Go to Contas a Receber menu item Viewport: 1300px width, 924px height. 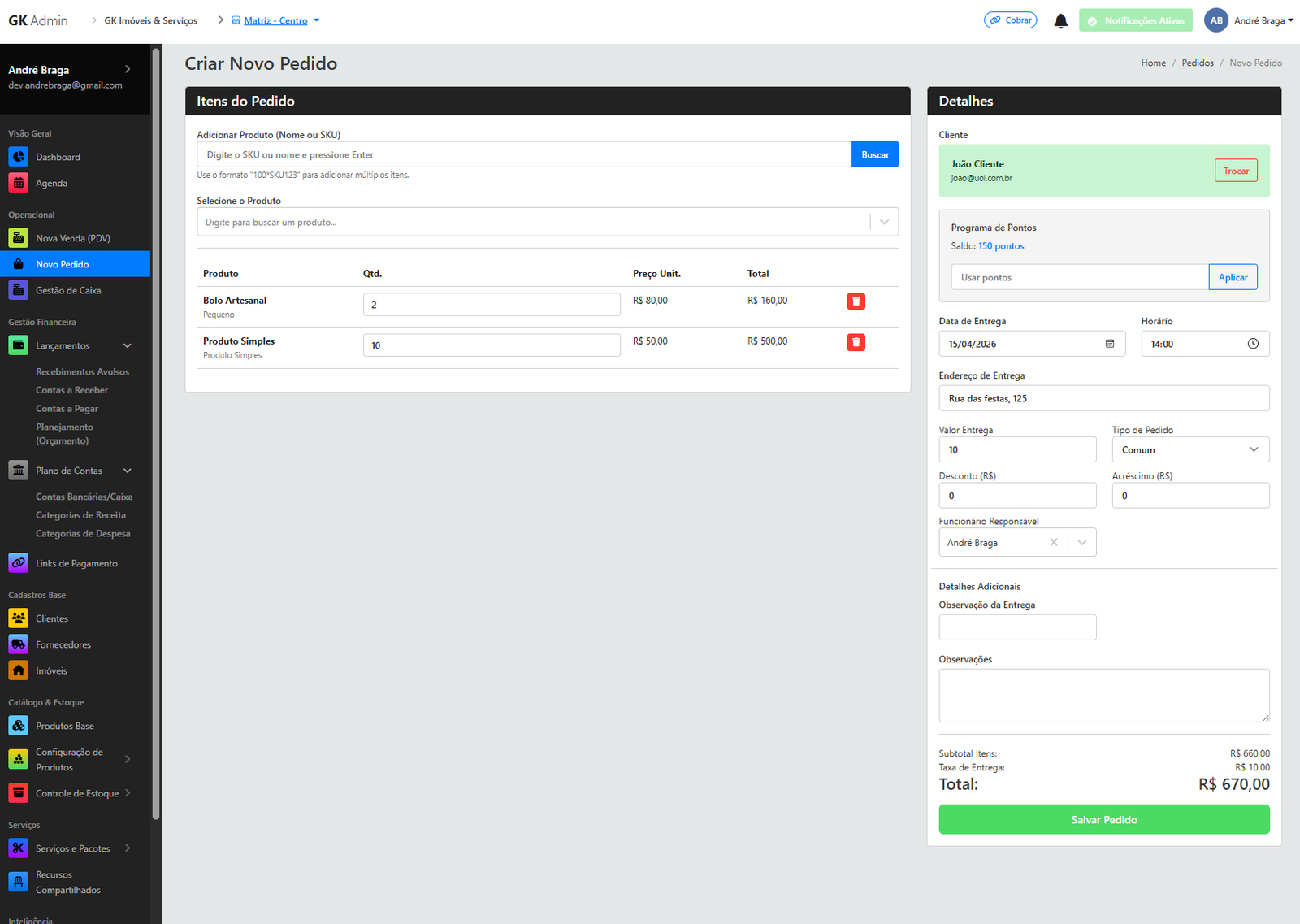(x=71, y=390)
